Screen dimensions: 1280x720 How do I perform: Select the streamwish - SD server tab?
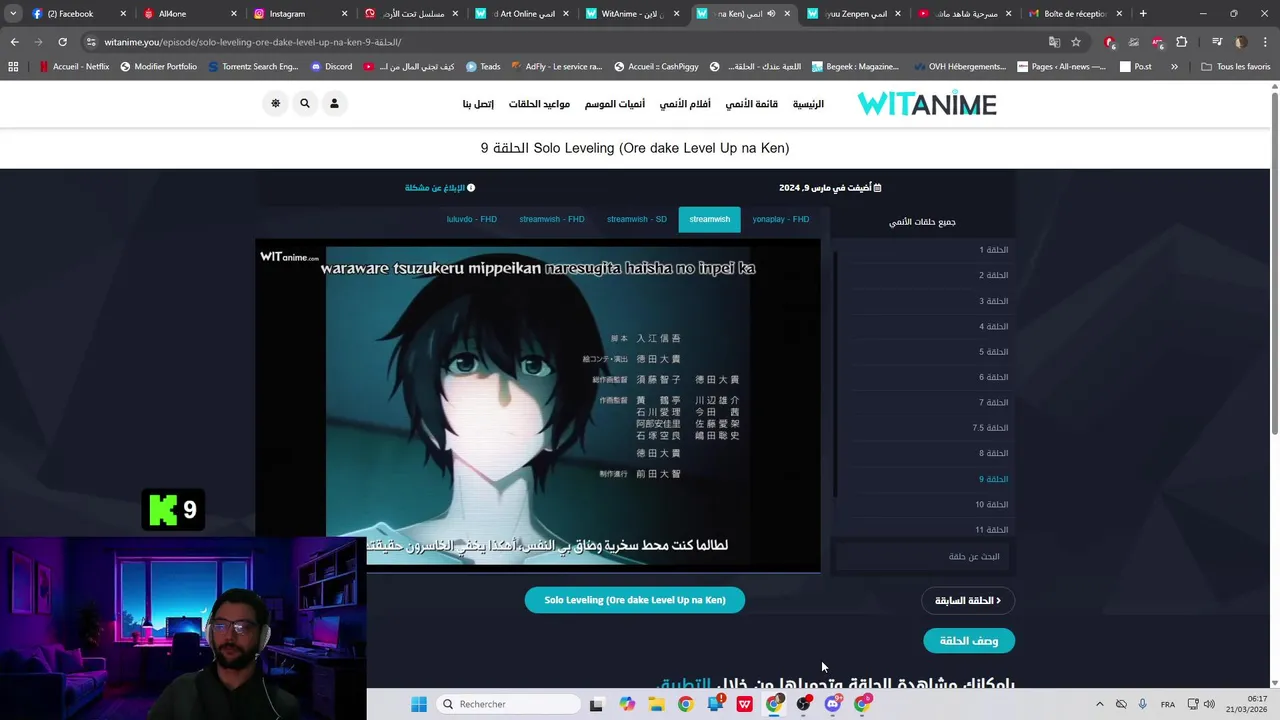click(x=637, y=219)
